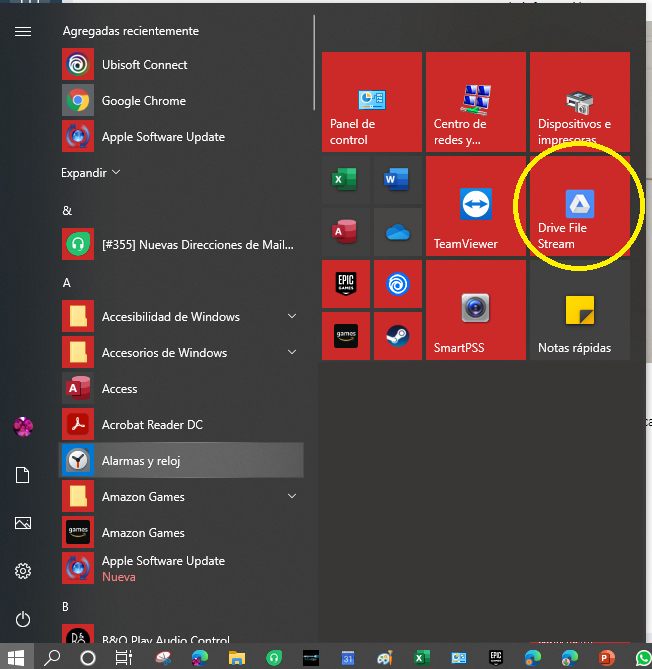Screen dimensions: 652x669
Task: Click the Nueva label under Apple Software Update
Action: tap(119, 577)
